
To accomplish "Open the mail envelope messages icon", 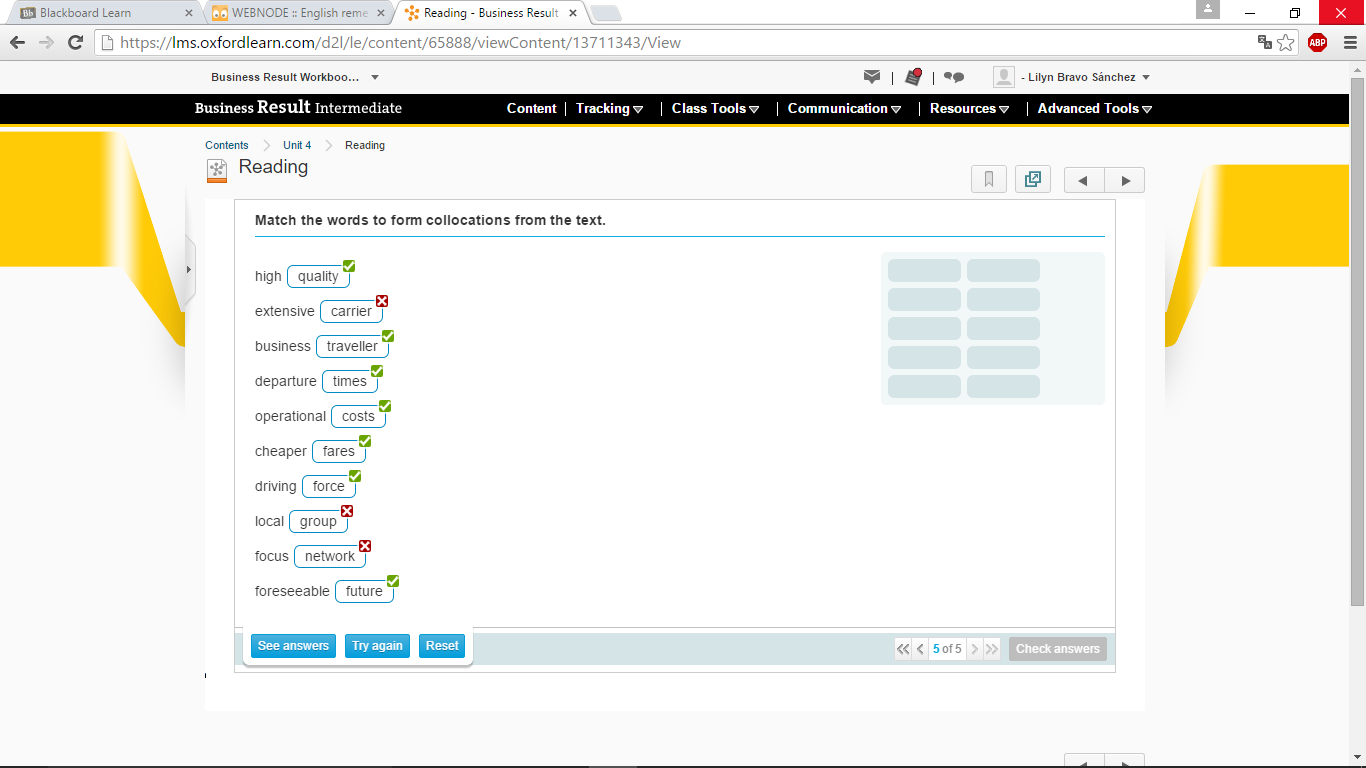I will 872,77.
